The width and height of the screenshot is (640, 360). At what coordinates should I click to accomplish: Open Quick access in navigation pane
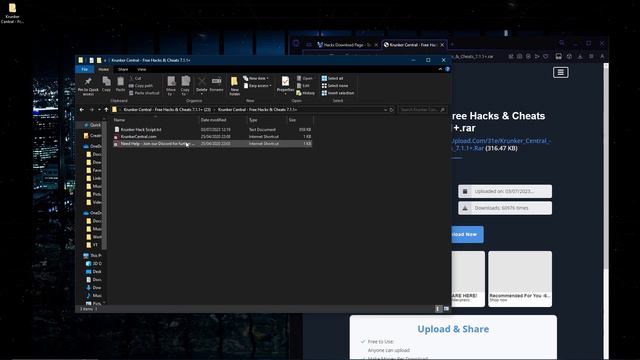(x=92, y=125)
